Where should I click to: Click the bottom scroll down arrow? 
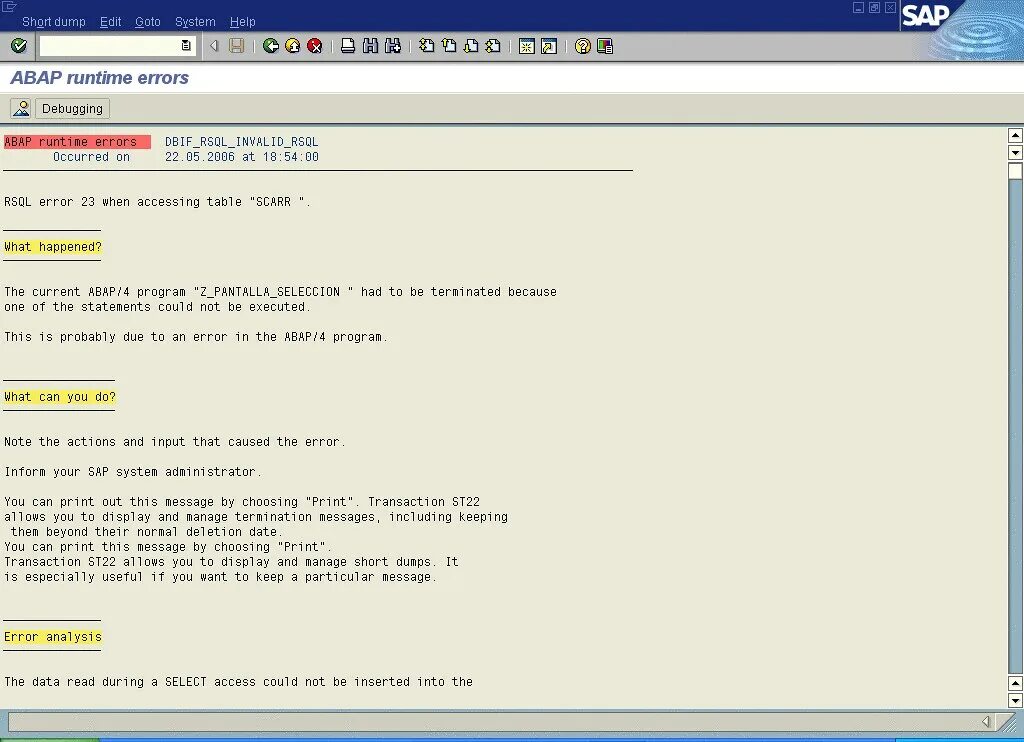pos(1015,701)
